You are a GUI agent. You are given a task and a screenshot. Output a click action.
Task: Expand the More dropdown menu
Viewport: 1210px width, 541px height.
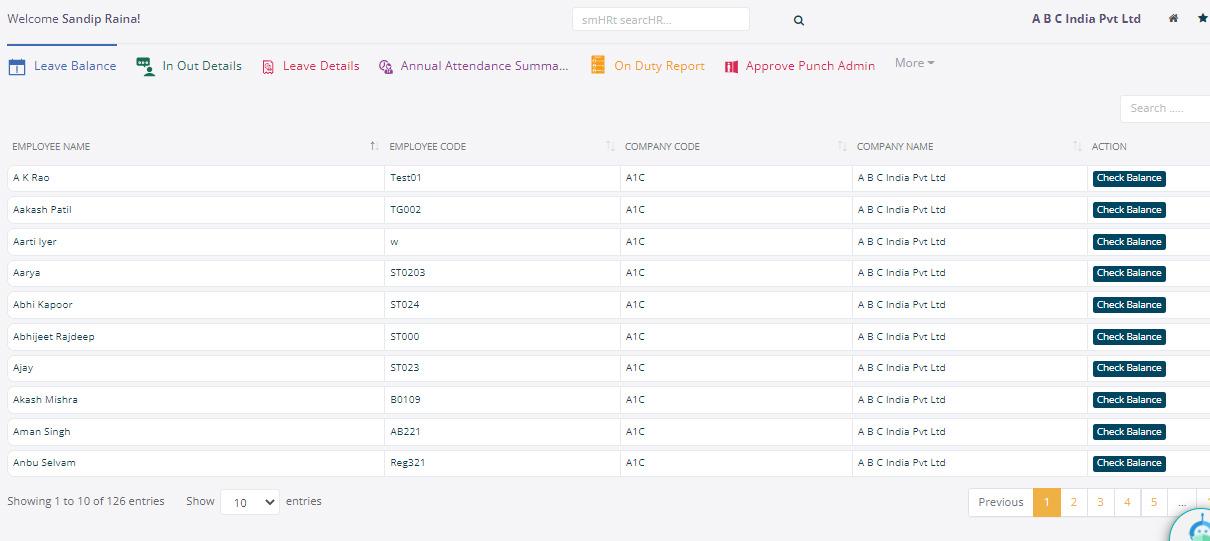click(914, 63)
